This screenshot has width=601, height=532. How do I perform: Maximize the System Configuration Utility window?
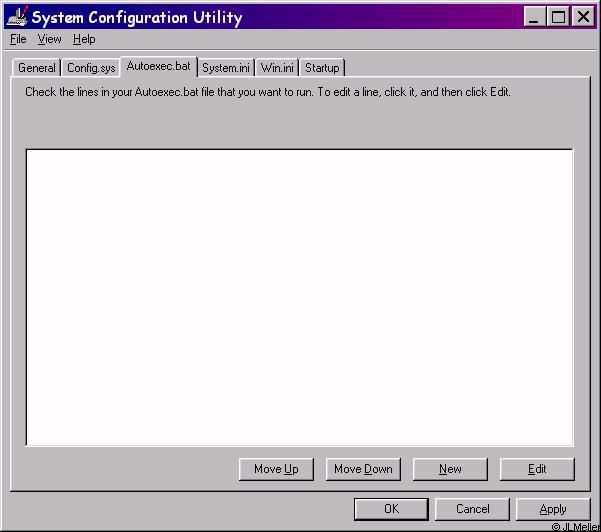pos(558,16)
